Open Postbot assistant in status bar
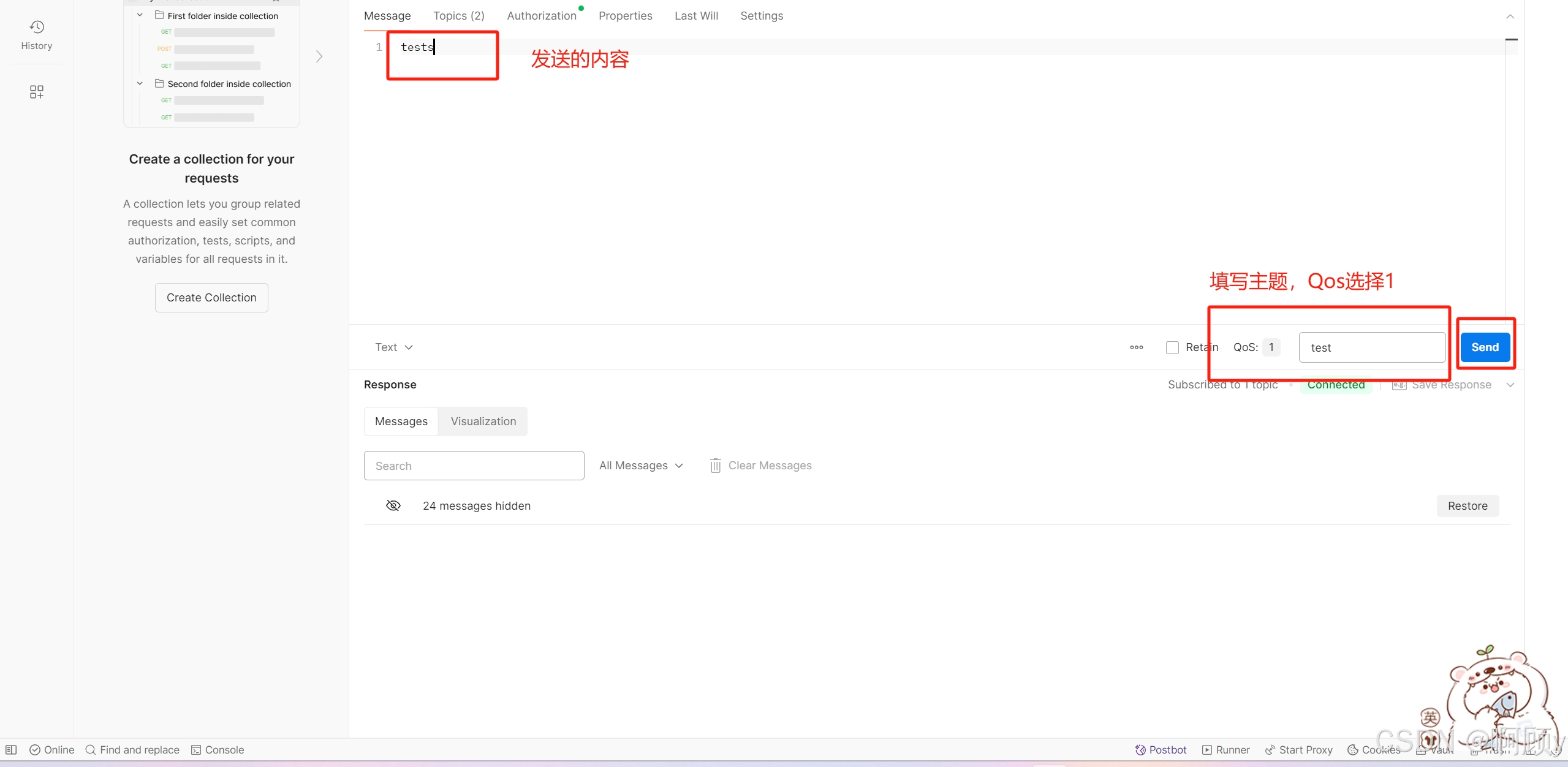This screenshot has width=1568, height=767. [1161, 750]
